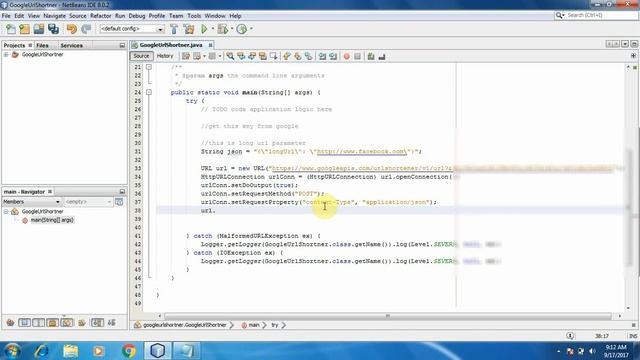Jump to Next Bookmark icon
The width and height of the screenshot is (640, 360).
(x=298, y=56)
